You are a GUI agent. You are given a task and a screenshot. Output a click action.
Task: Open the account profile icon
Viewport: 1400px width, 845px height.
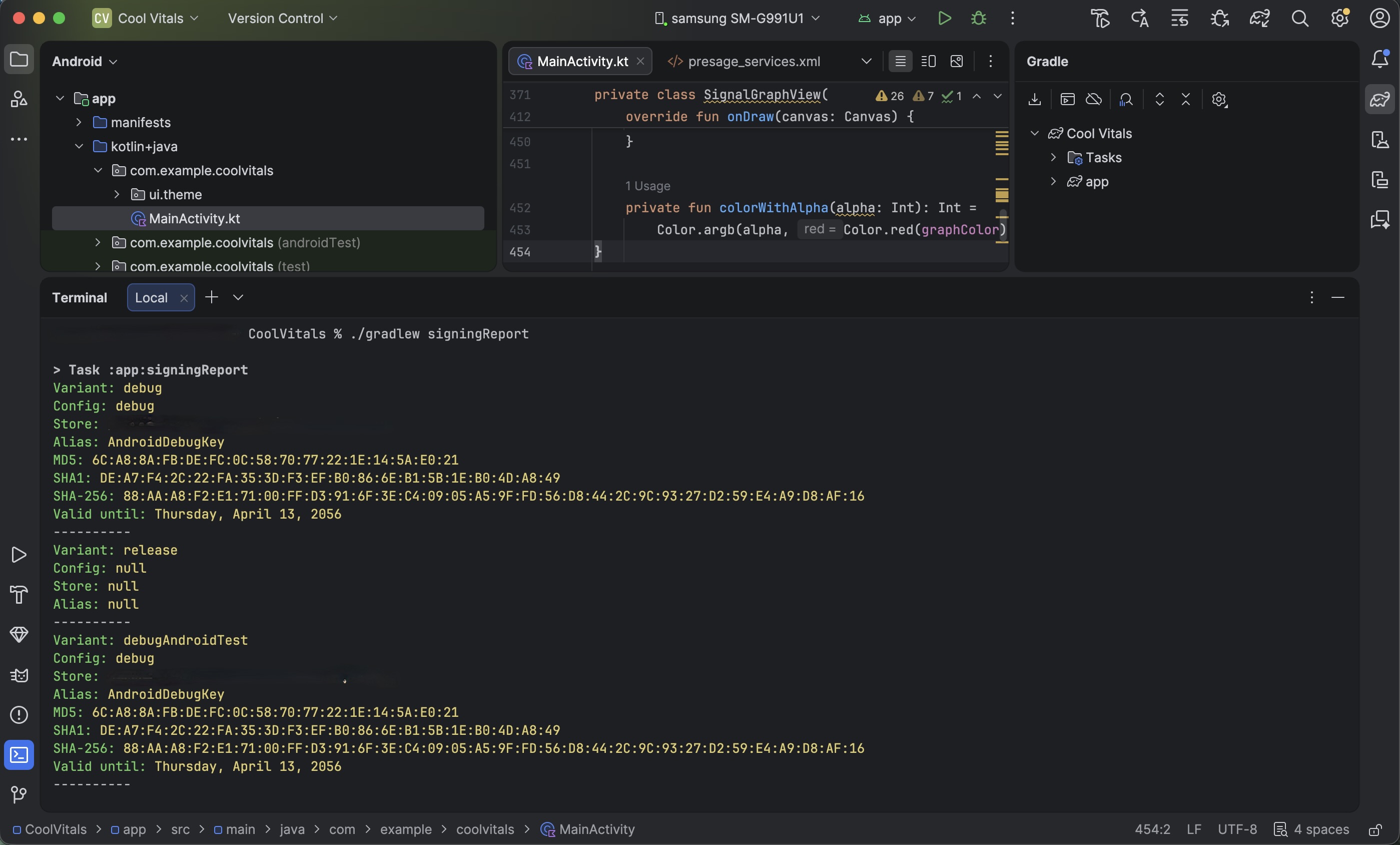point(1379,18)
